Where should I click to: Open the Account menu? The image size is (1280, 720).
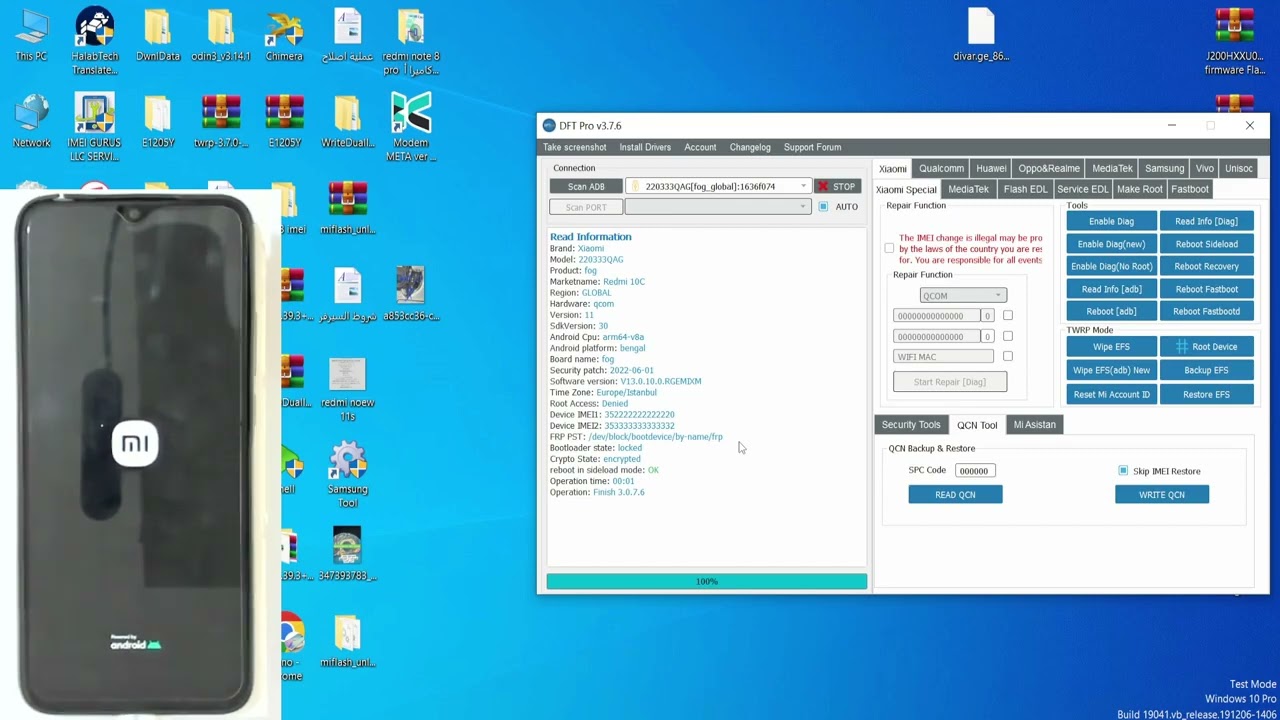pos(700,147)
